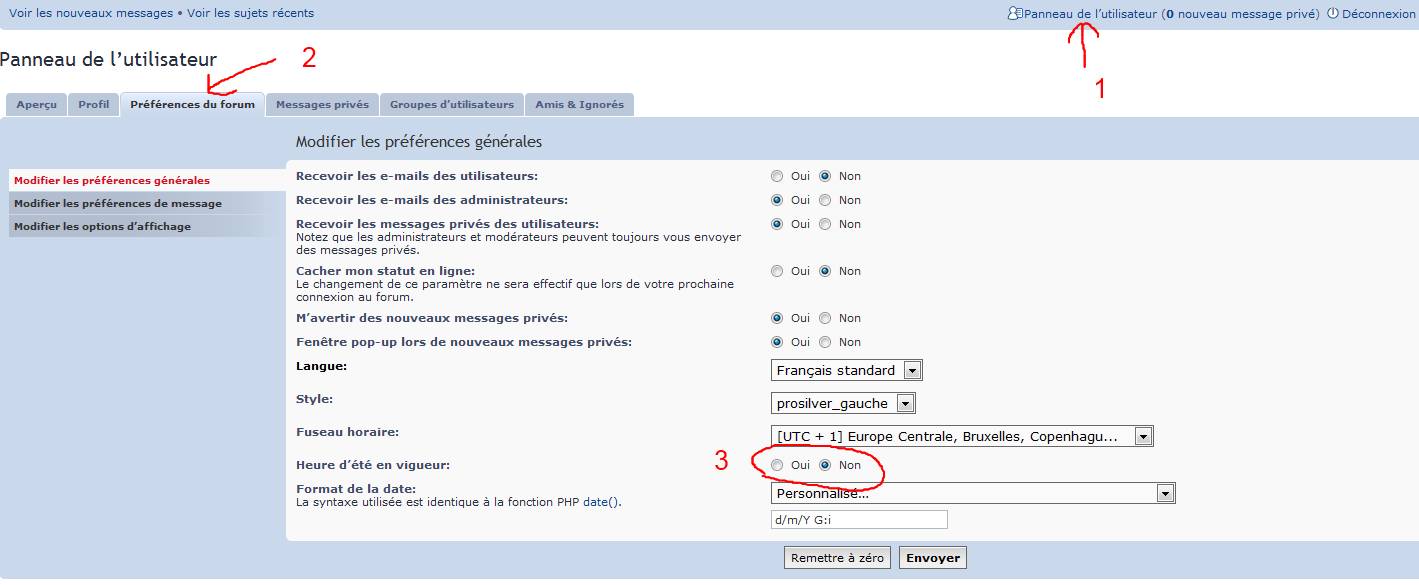Enable Oui for Cacher mon statut en ligne
The height and width of the screenshot is (585, 1419).
click(x=777, y=271)
